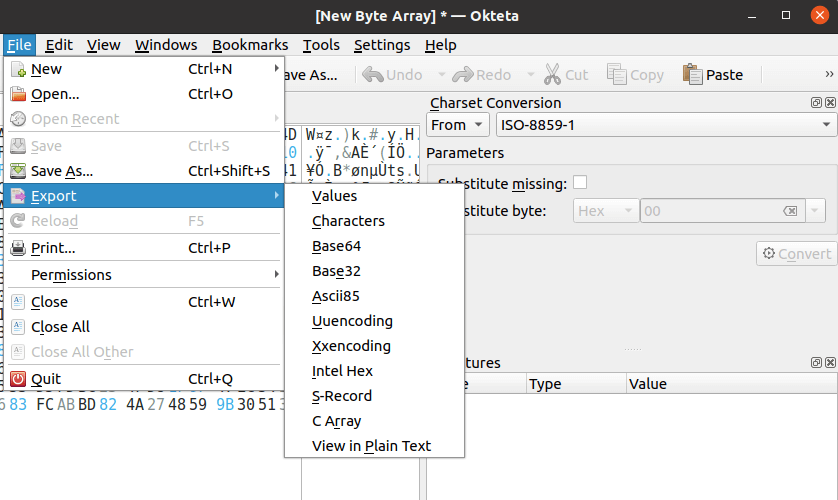Click the Cut scissors toolbar icon
The width and height of the screenshot is (838, 500).
click(x=552, y=75)
